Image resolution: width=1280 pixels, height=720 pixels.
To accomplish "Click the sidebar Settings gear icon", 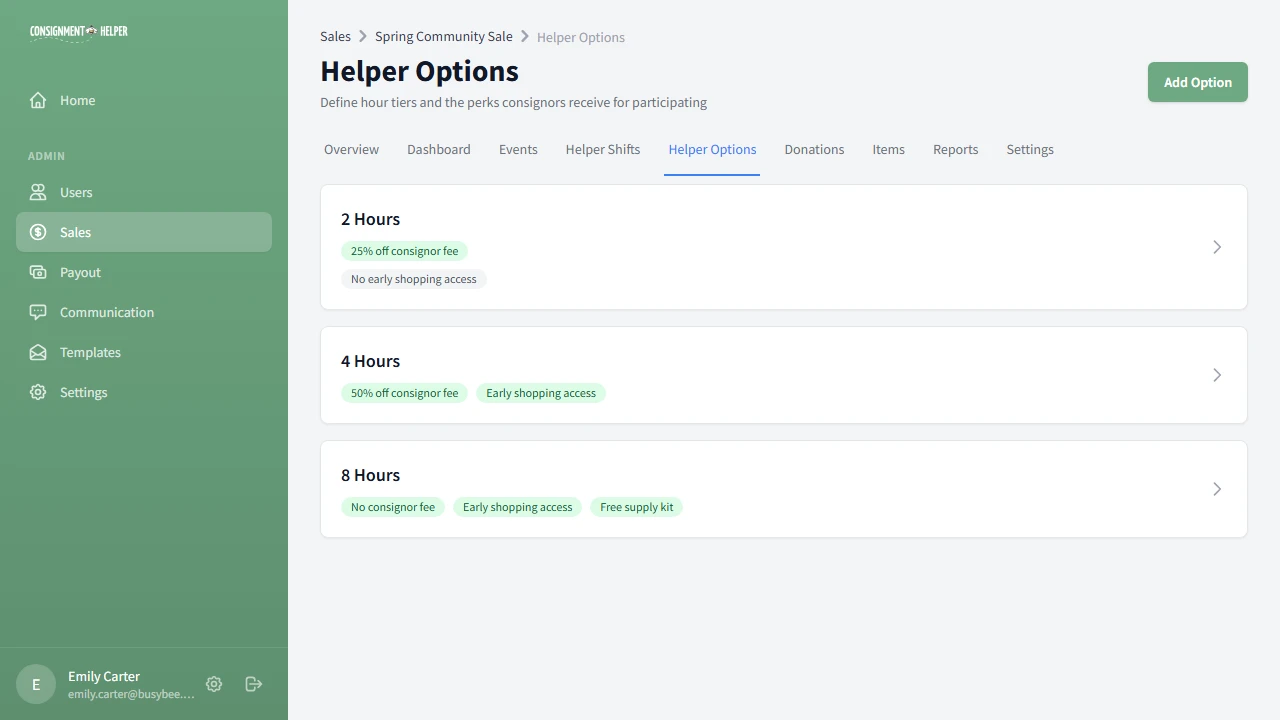I will pos(37,392).
